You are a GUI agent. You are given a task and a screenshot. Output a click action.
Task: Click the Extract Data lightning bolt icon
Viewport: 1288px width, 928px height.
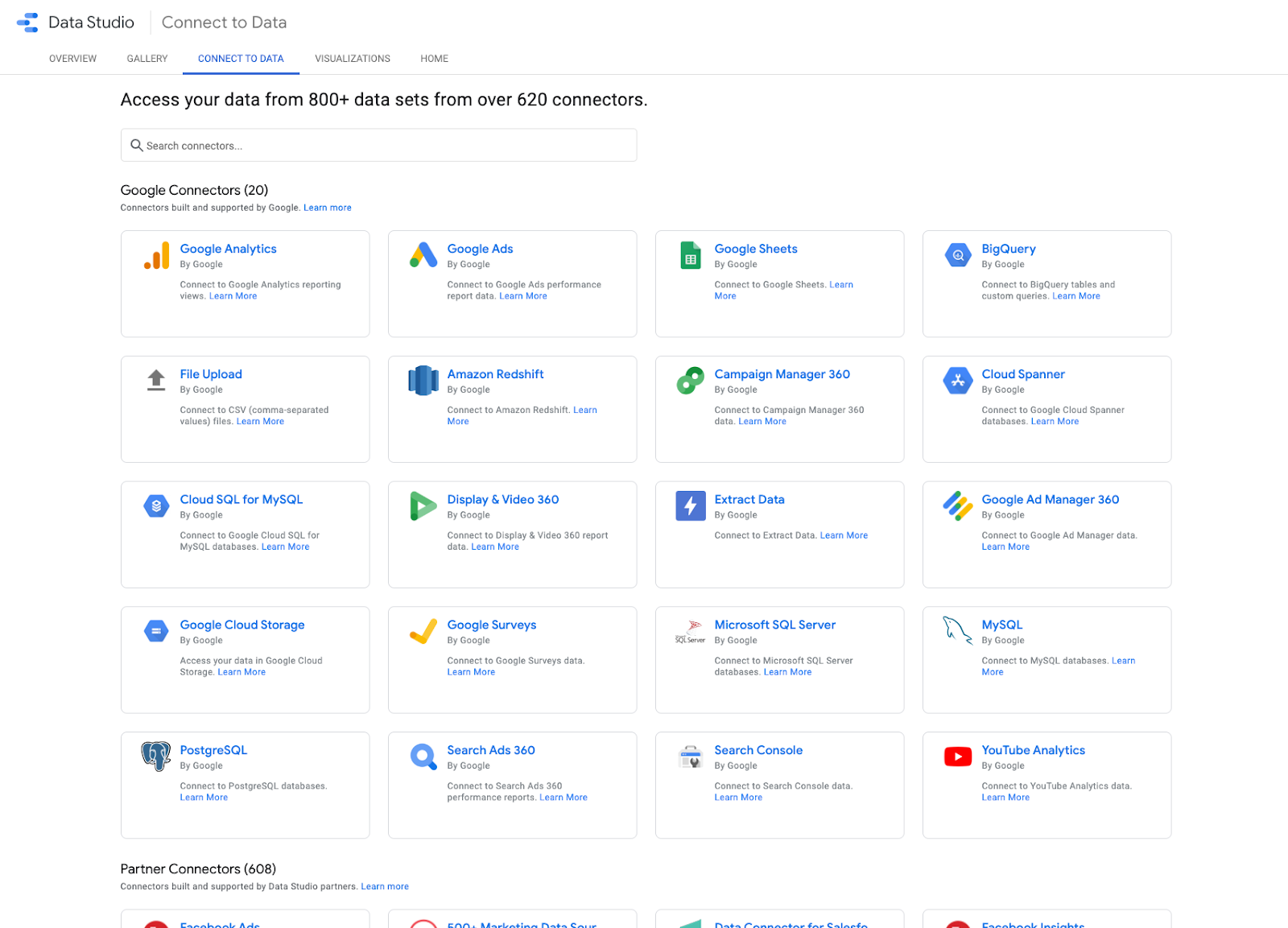point(691,505)
